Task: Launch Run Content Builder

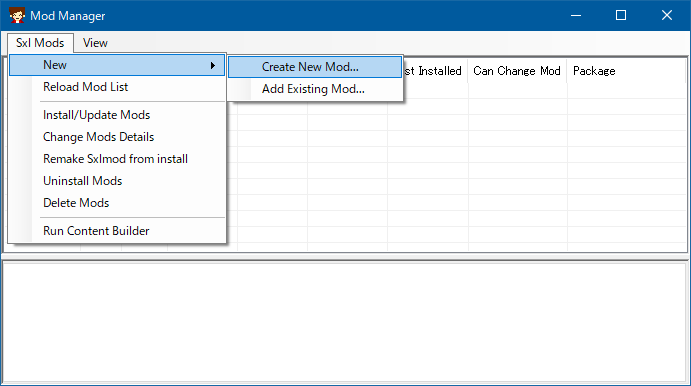Action: click(117, 231)
